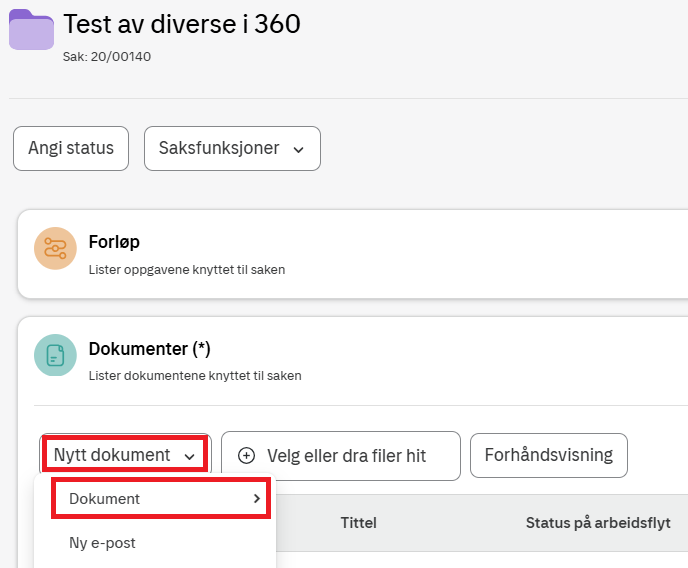Expand the Forløp panel heading
This screenshot has width=688, height=568.
coord(113,241)
